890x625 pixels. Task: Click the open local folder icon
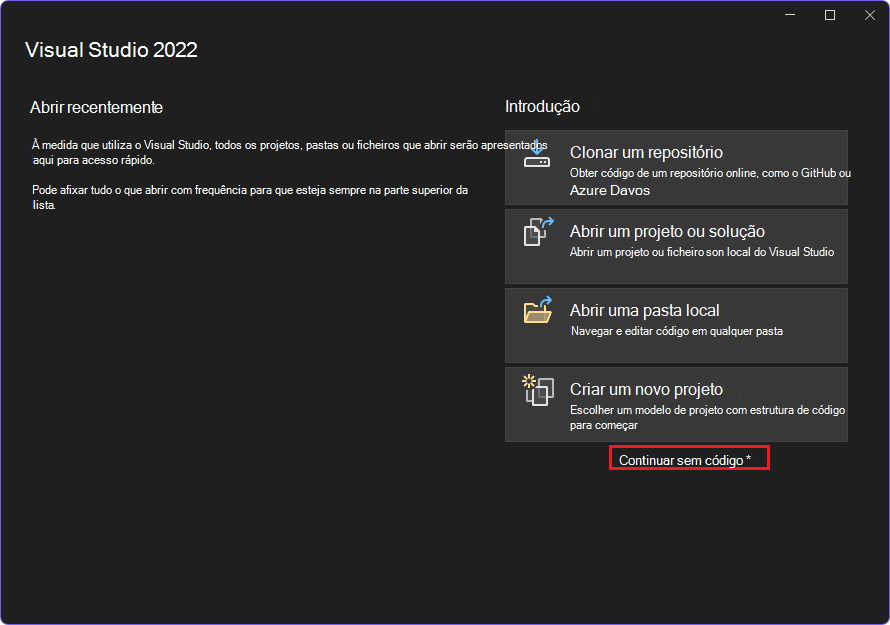click(538, 310)
